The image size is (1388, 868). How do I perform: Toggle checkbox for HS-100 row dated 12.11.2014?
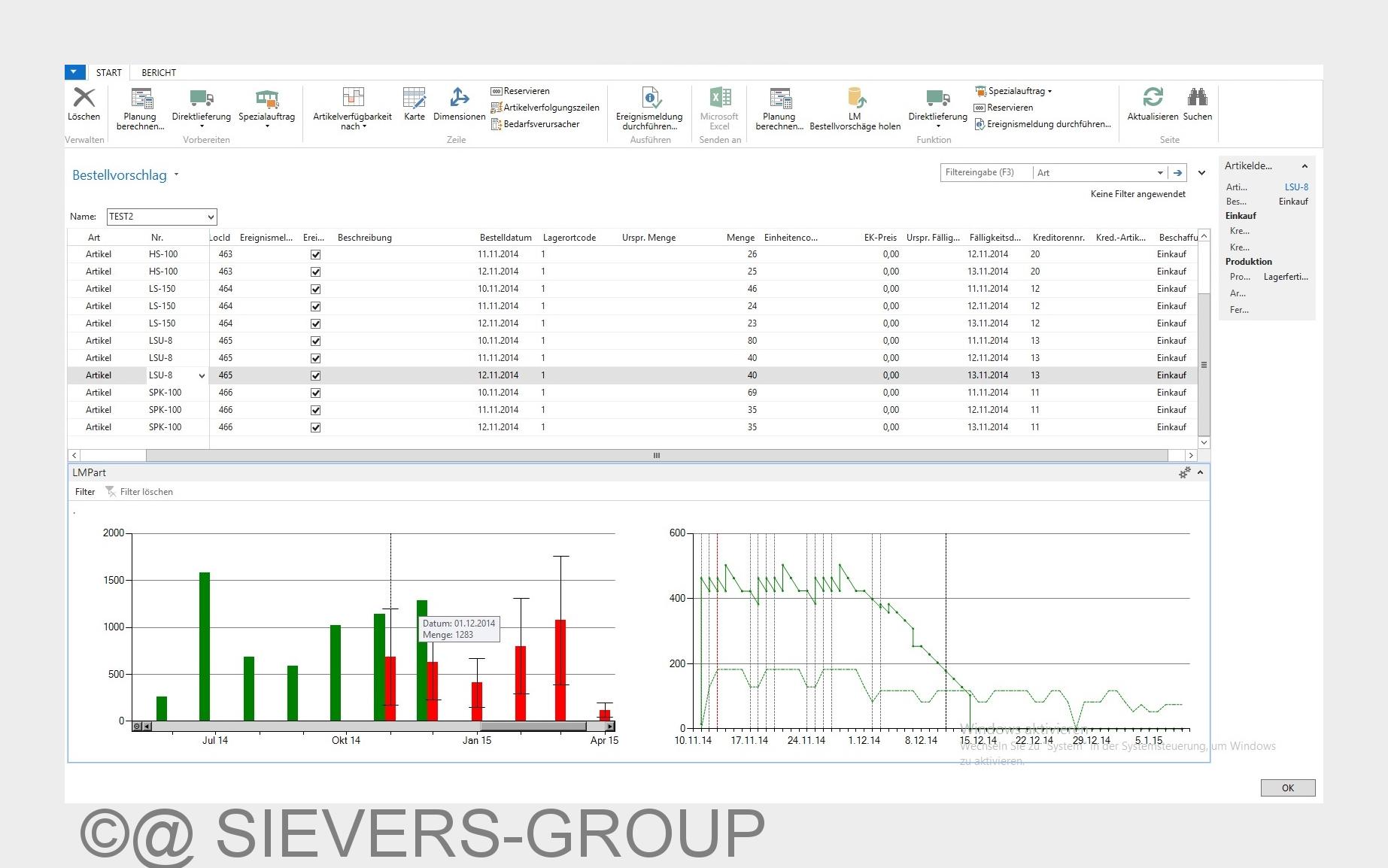tap(316, 272)
